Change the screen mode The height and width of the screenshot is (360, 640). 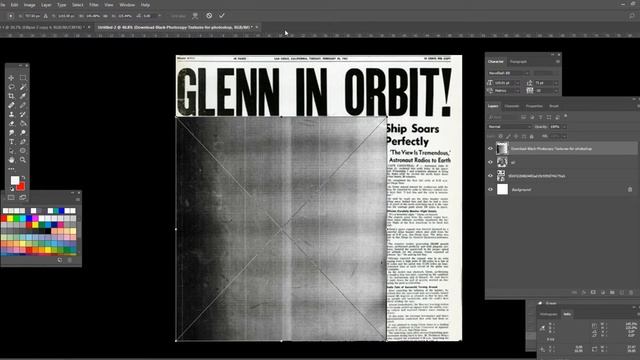23,198
